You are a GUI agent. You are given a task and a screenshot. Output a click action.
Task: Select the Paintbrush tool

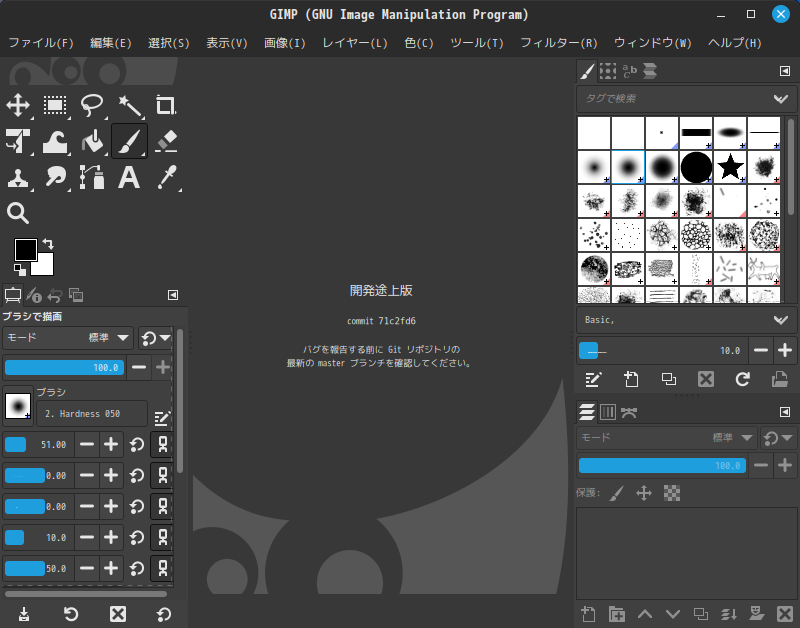pos(130,141)
